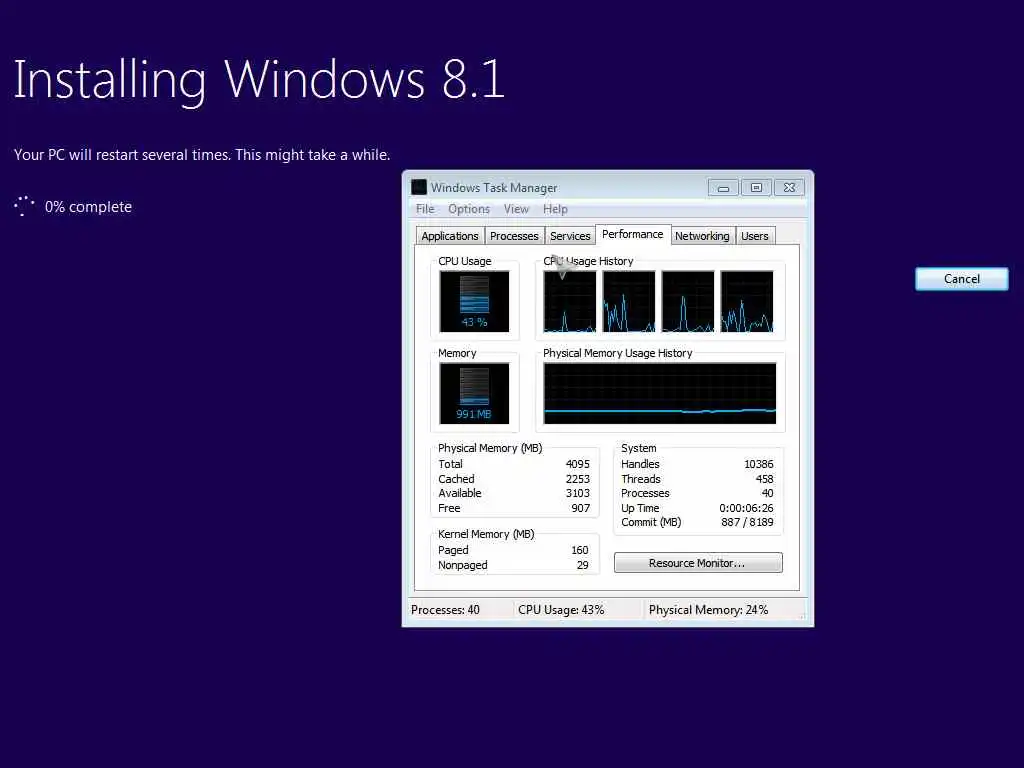
Task: Open the Help menu
Action: tap(555, 209)
